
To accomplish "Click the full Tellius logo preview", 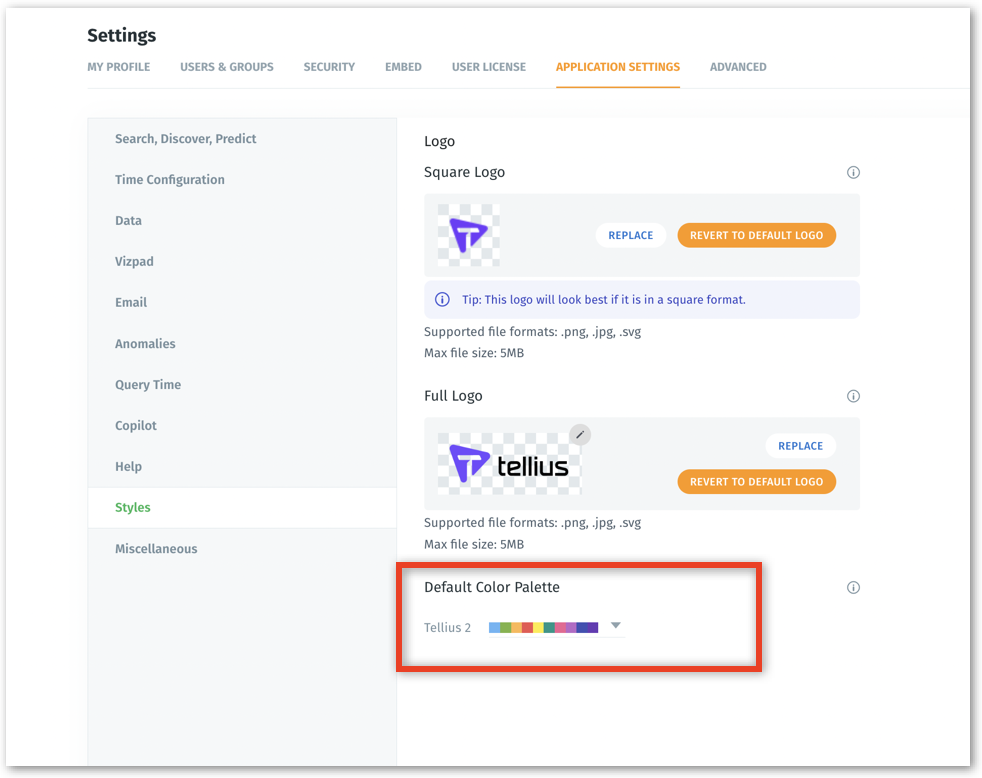I will click(x=509, y=464).
